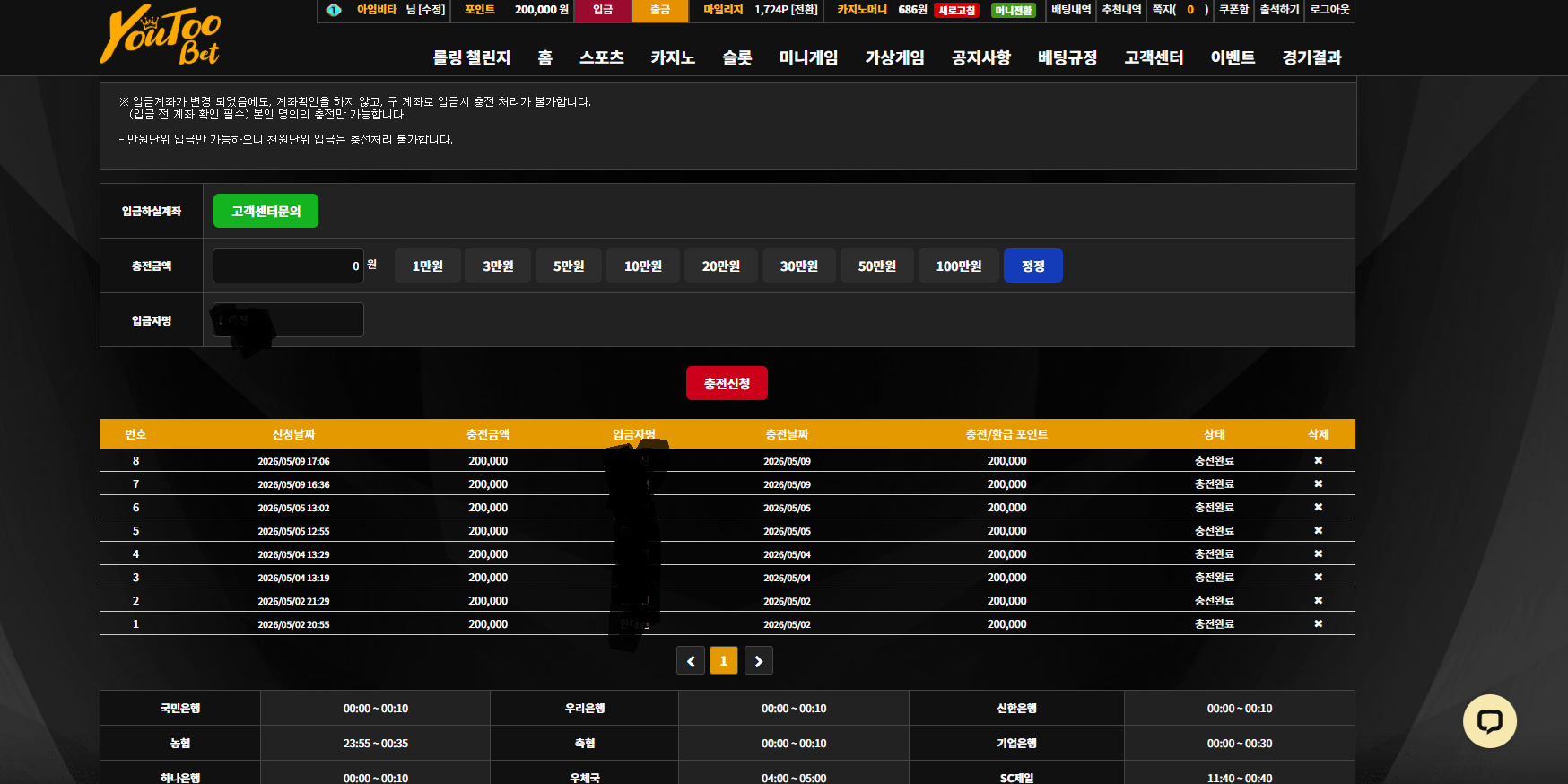1568x784 pixels.
Task: Delete deposit record number 8
Action: [x=1318, y=460]
